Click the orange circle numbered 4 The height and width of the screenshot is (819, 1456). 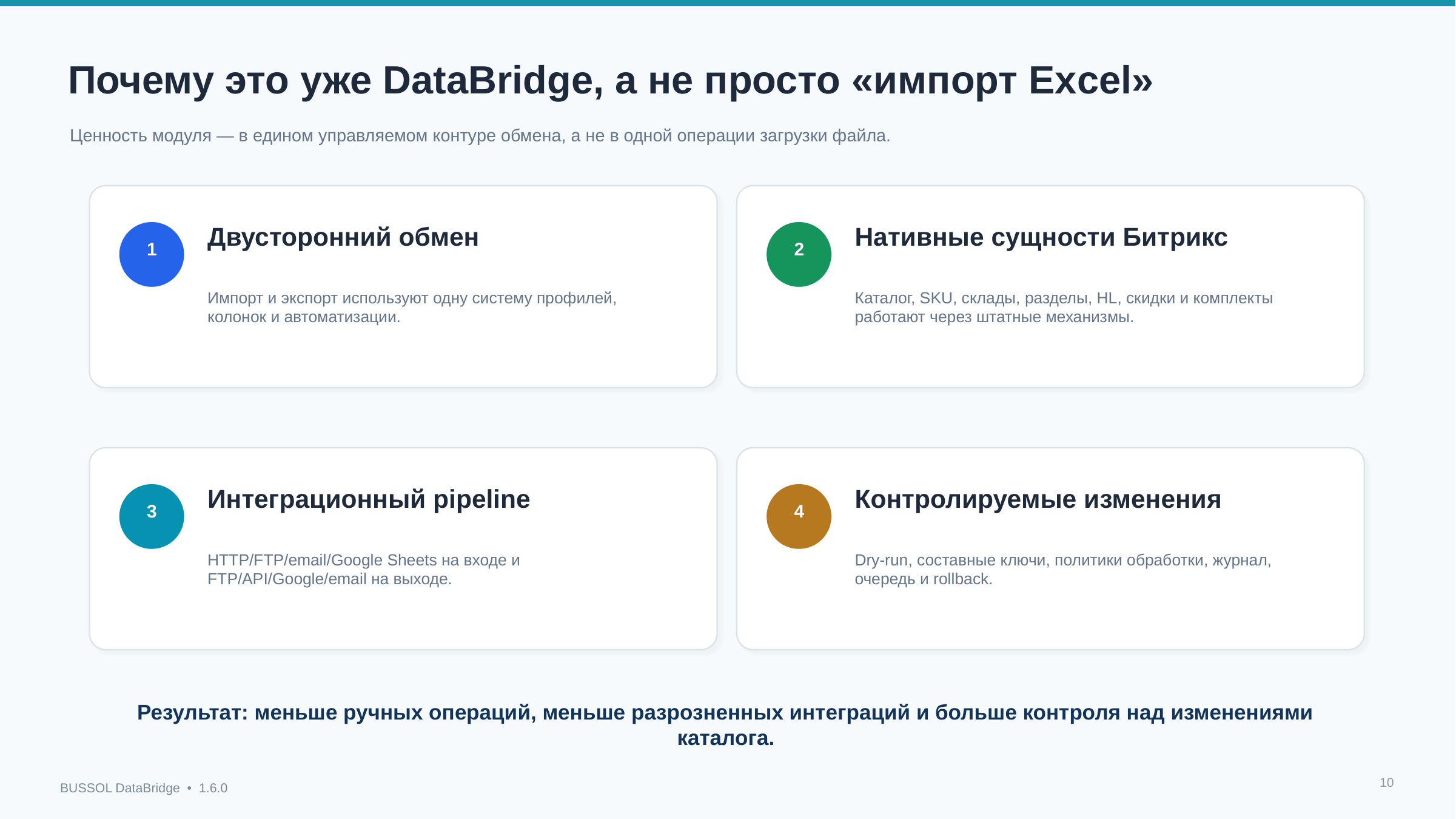[x=799, y=516]
